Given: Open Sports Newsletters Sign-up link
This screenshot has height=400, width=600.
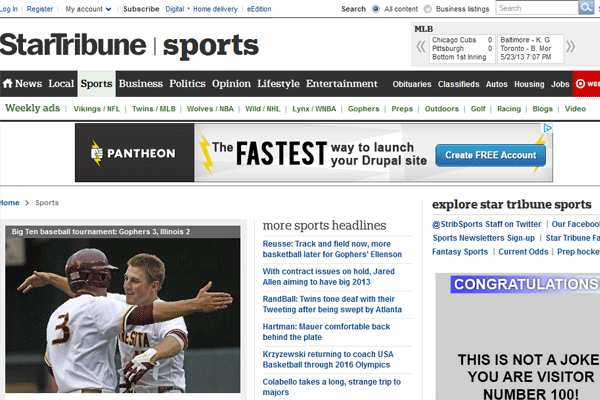Looking at the screenshot, I should [x=484, y=238].
